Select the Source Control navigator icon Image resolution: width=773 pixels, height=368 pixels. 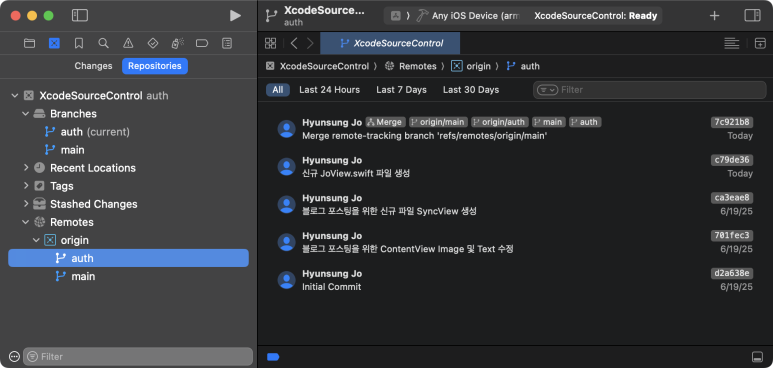coord(54,43)
